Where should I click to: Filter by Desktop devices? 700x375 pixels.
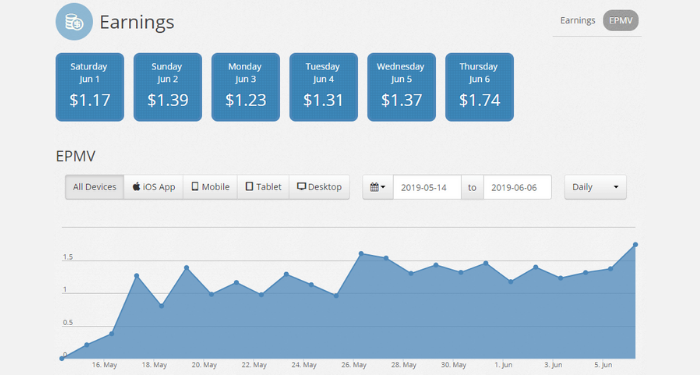(319, 187)
